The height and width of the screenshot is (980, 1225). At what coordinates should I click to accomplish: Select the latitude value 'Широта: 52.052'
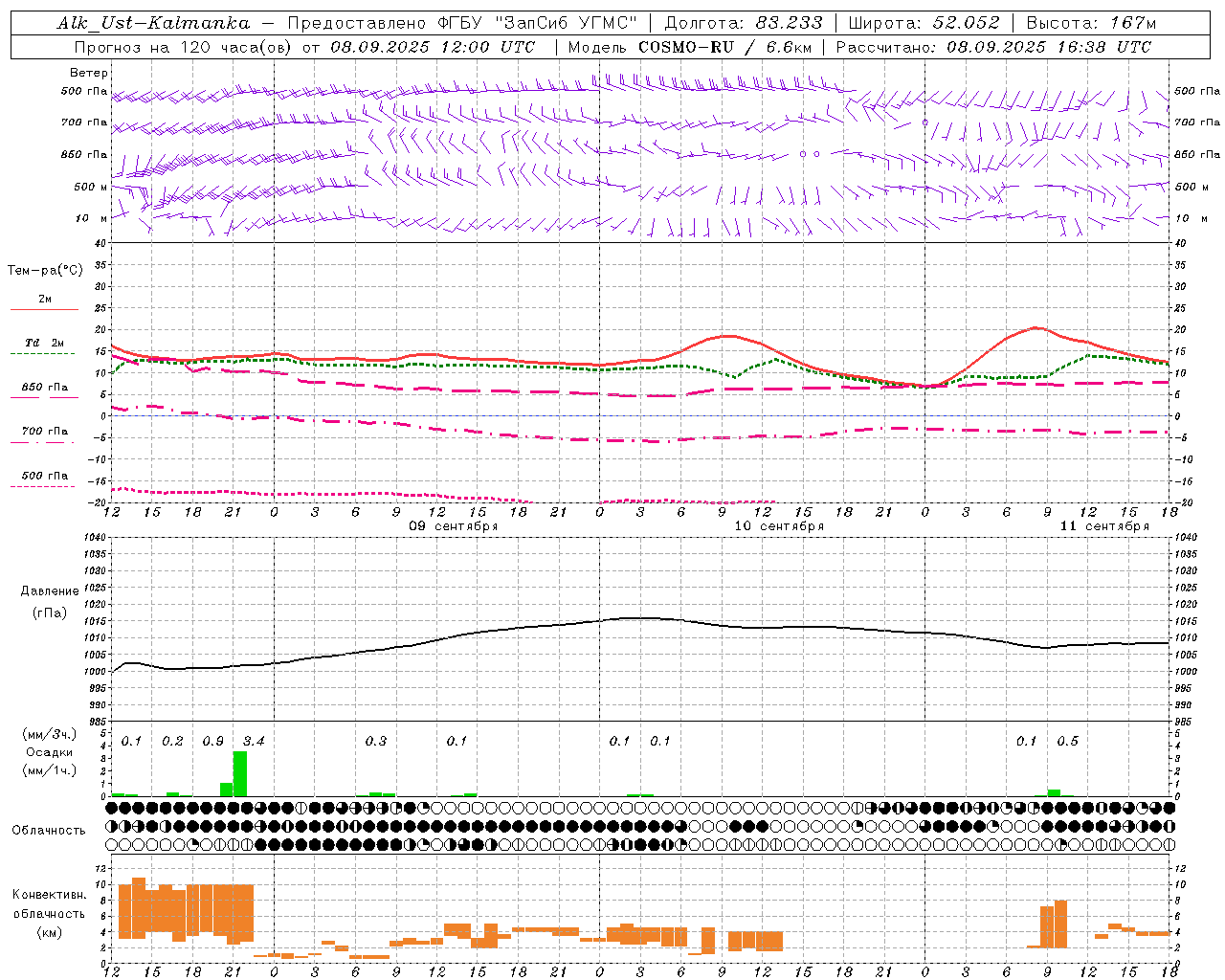pyautogui.click(x=924, y=23)
